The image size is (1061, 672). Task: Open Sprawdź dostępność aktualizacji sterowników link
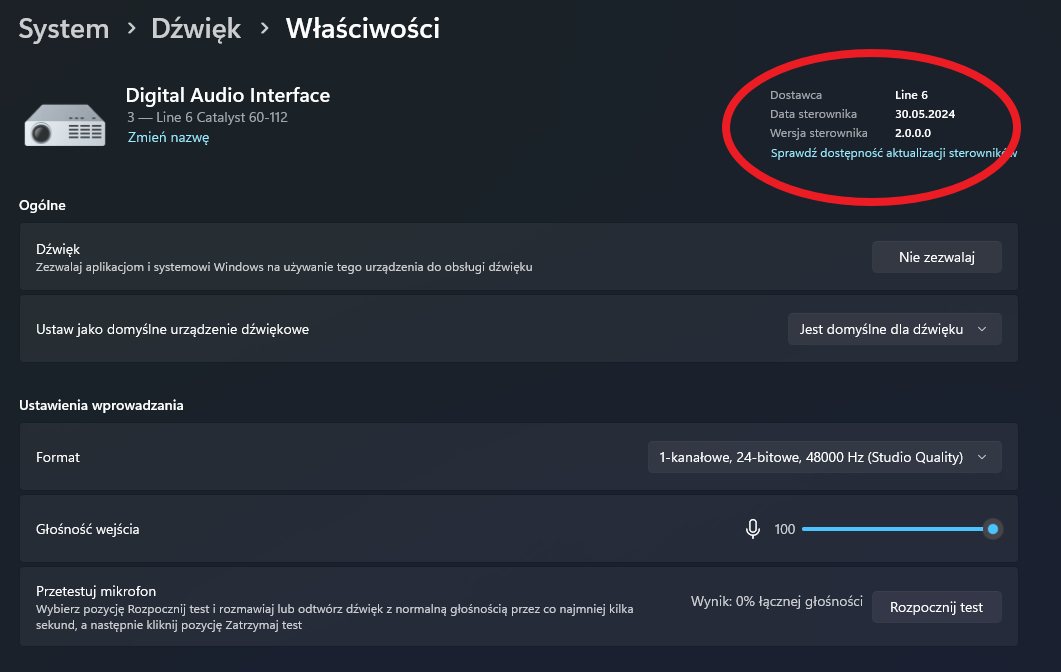click(x=893, y=153)
